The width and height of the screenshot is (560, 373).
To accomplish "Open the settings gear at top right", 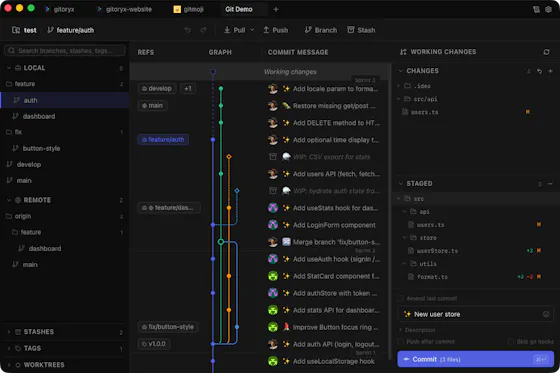I will 548,9.
